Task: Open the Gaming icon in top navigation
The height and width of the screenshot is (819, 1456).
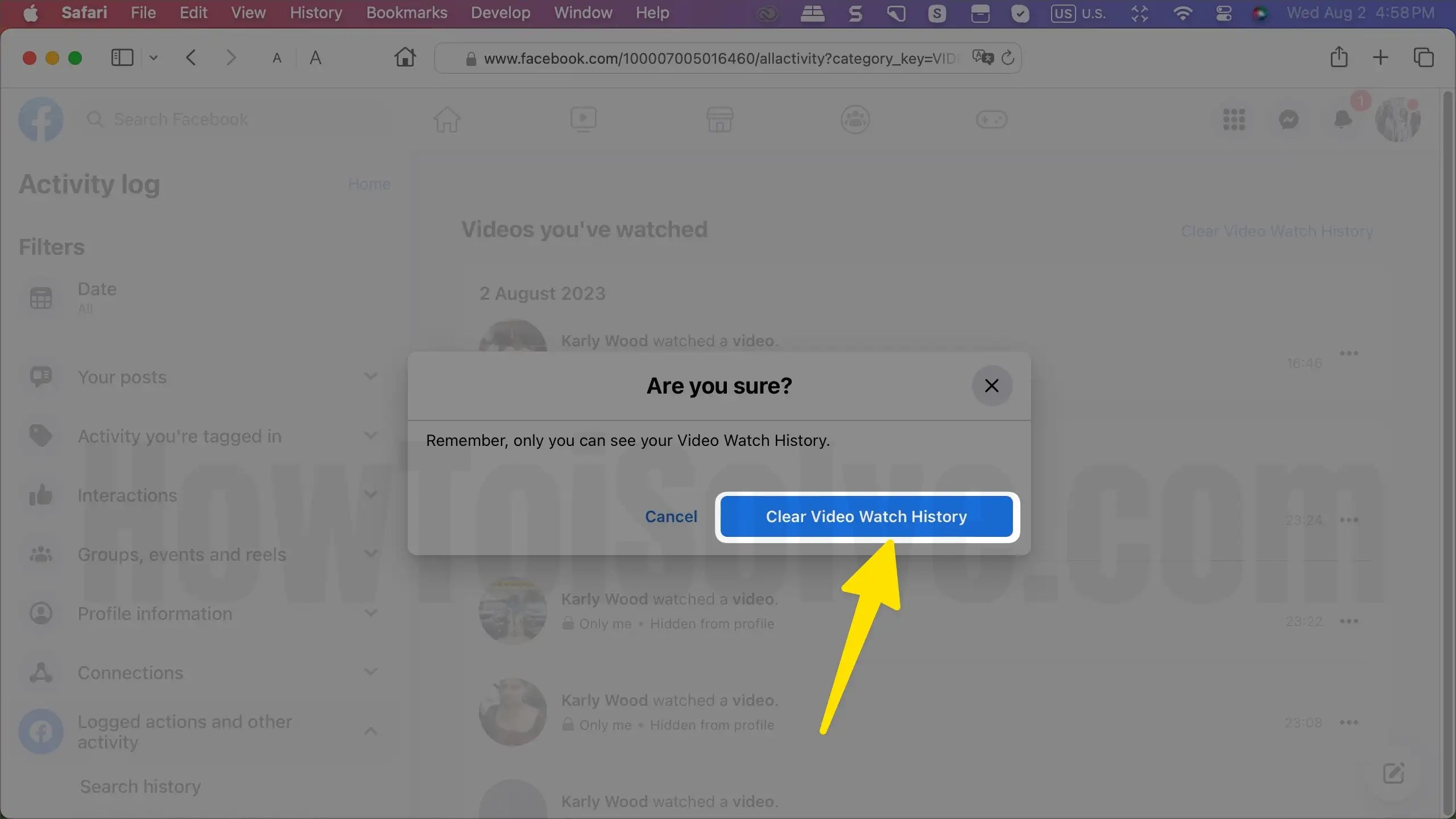Action: [992, 119]
